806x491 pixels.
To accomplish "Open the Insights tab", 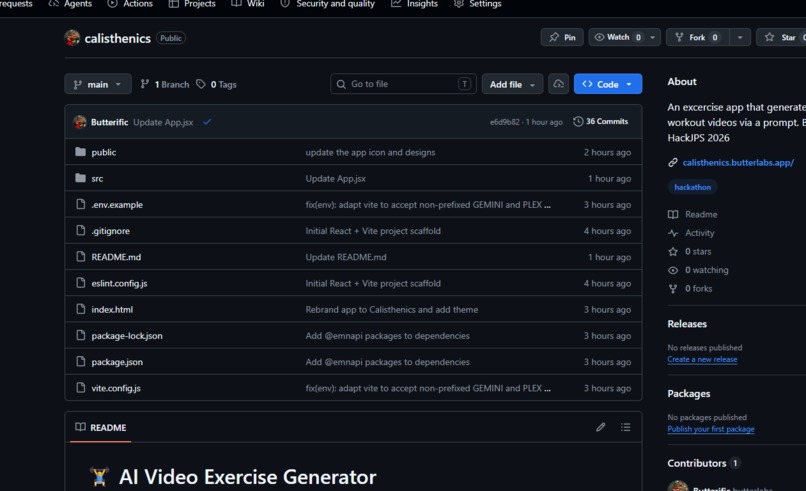I will coord(414,4).
